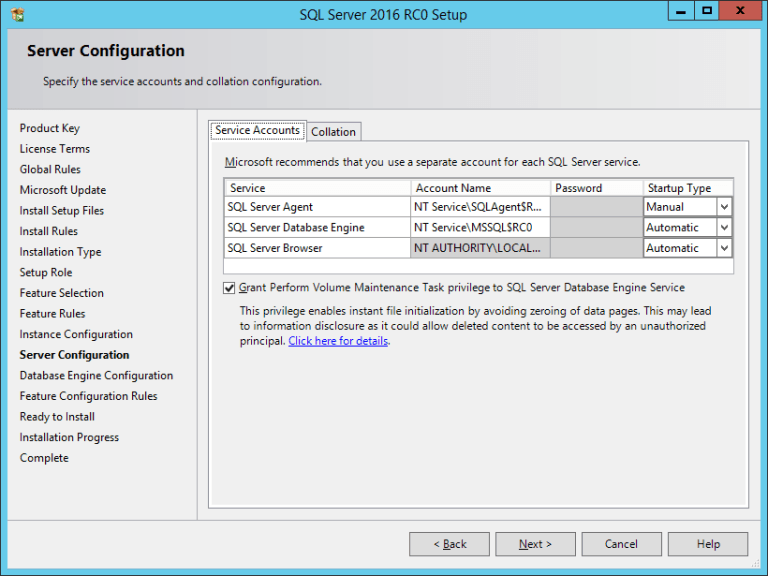Image resolution: width=768 pixels, height=576 pixels.
Task: Click the Service column header
Action: (x=317, y=188)
